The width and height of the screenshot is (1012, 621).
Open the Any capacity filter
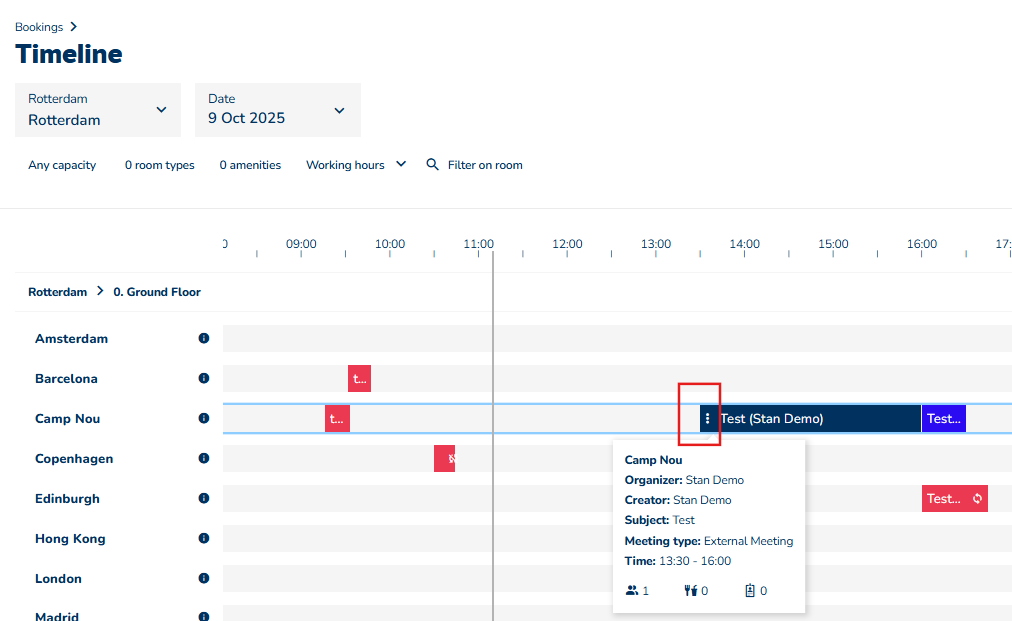(x=62, y=165)
